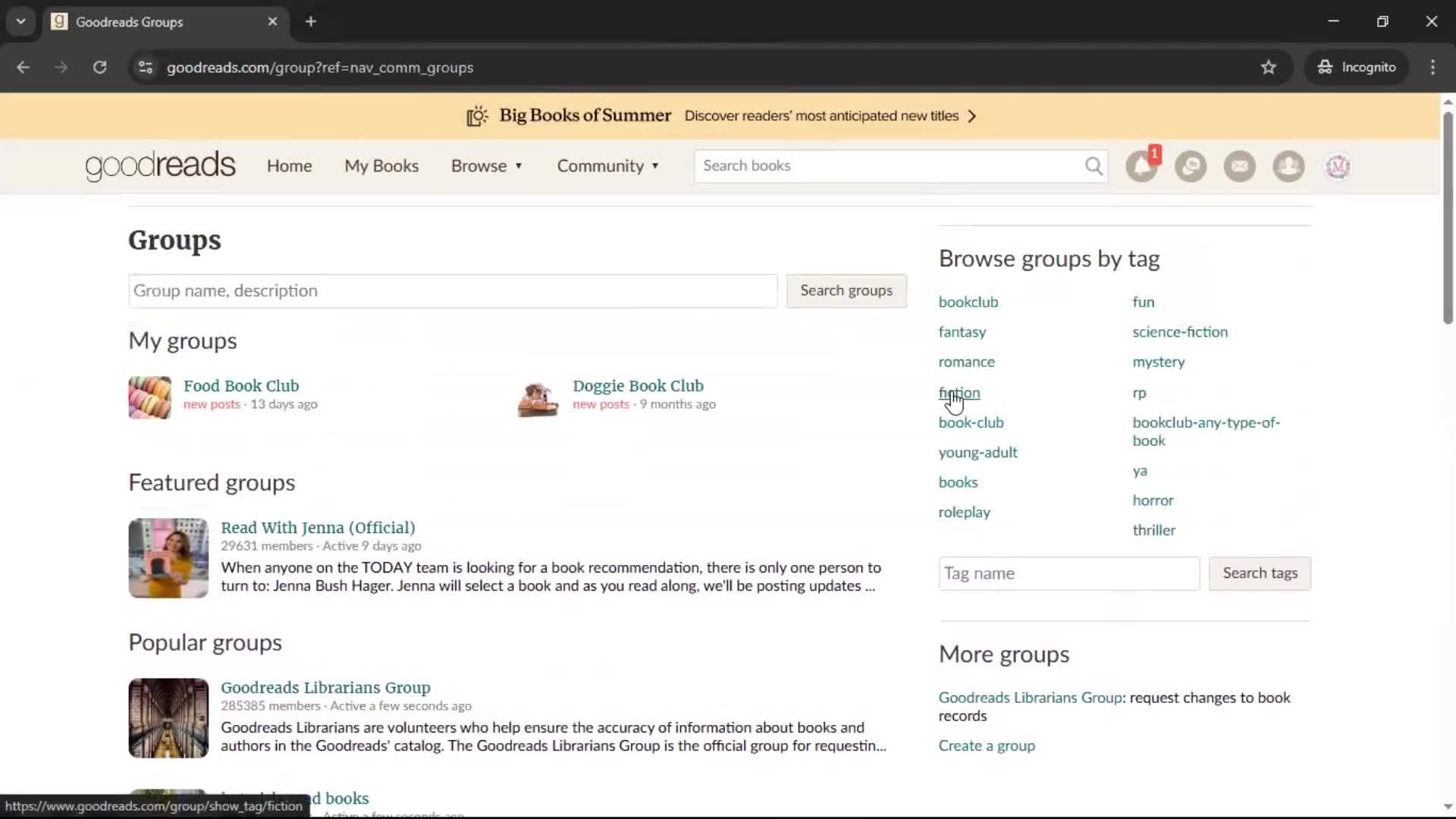Browse groups tagged bookclub-any-type-of-book
This screenshot has width=1456, height=819.
(x=1207, y=431)
